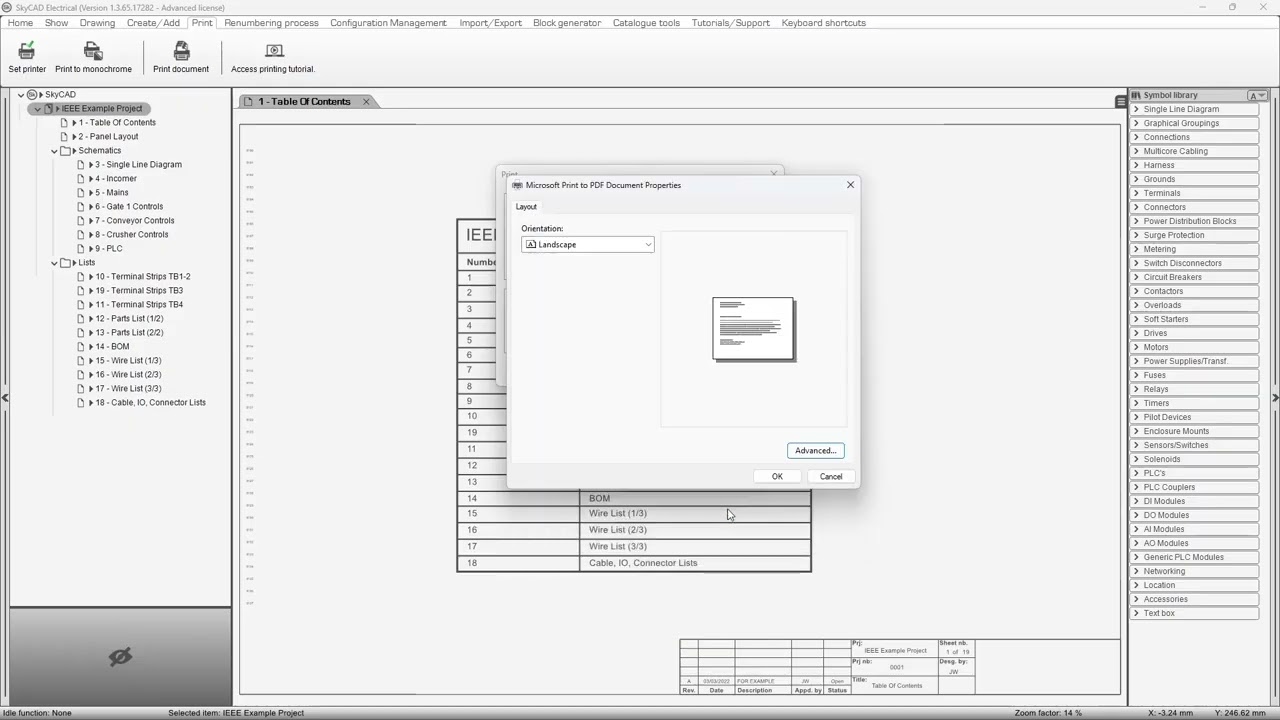Collapse the Schematics folder
Viewport: 1280px width, 720px height.
point(54,151)
